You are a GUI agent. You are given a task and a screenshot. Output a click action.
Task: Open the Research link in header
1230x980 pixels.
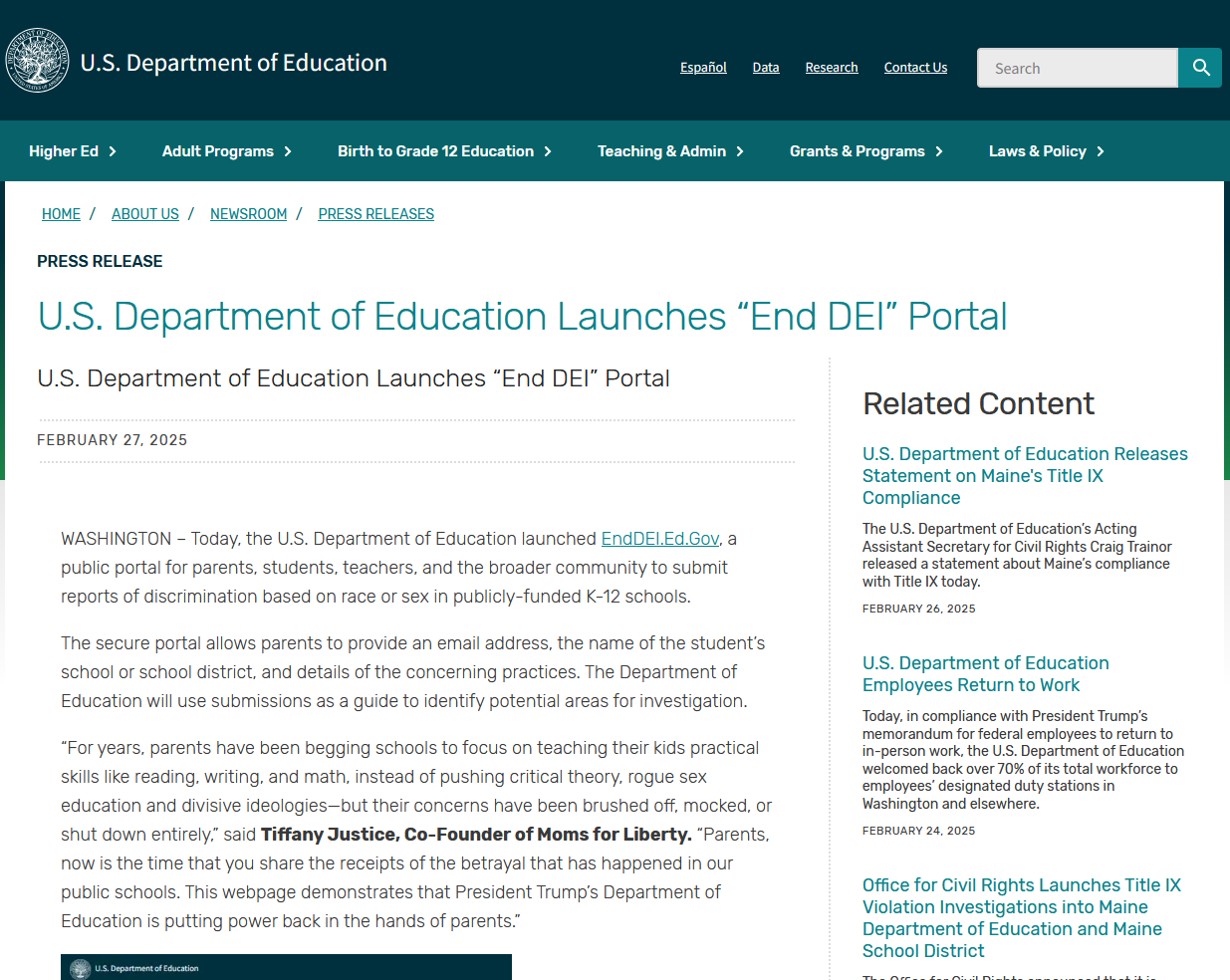[x=832, y=68]
